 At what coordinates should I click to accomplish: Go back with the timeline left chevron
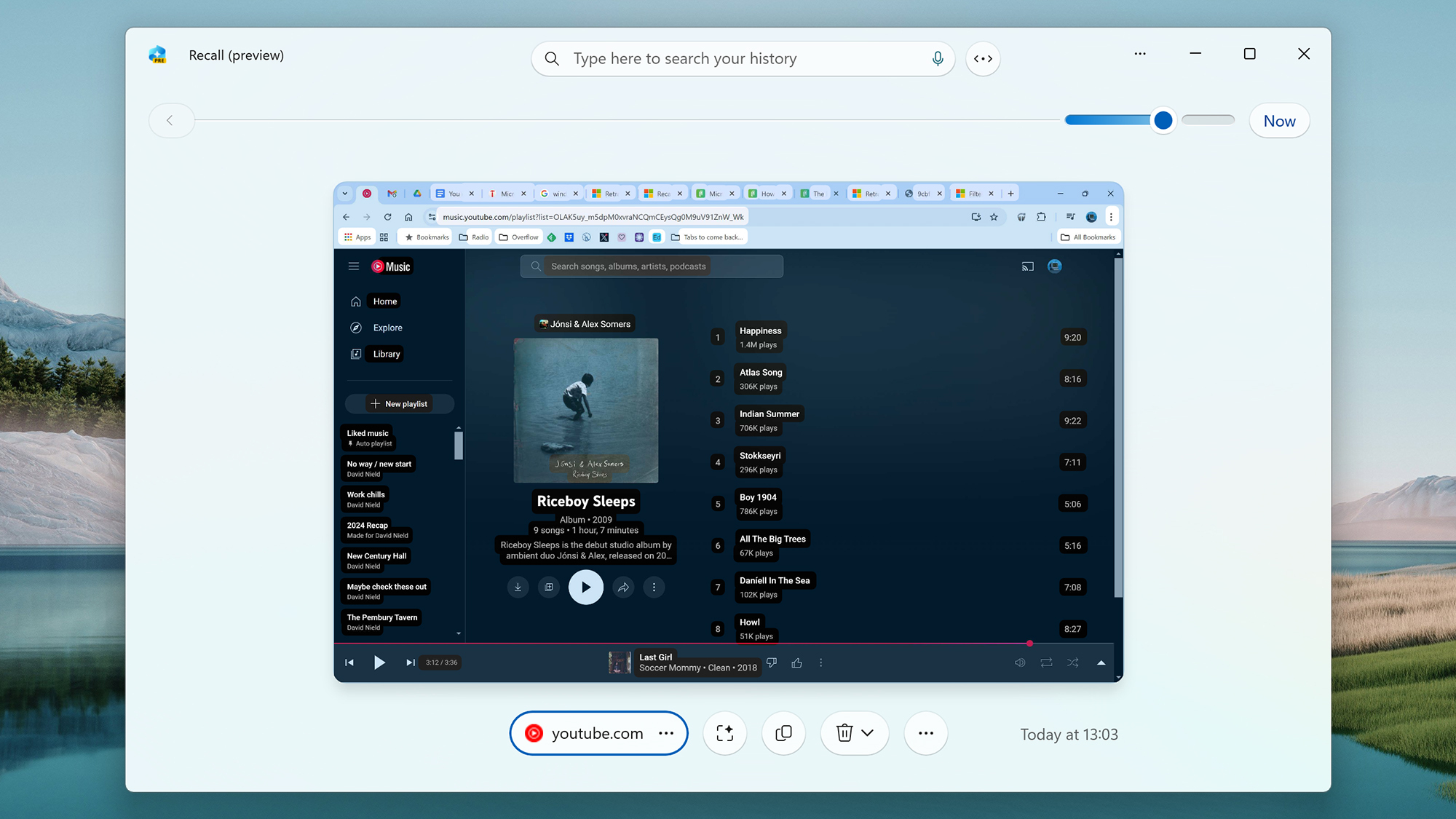[x=170, y=120]
